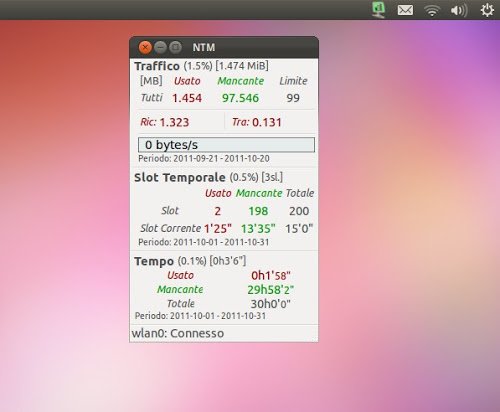Image resolution: width=500 pixels, height=412 pixels.
Task: Select the Ric received traffic value
Action: click(174, 122)
